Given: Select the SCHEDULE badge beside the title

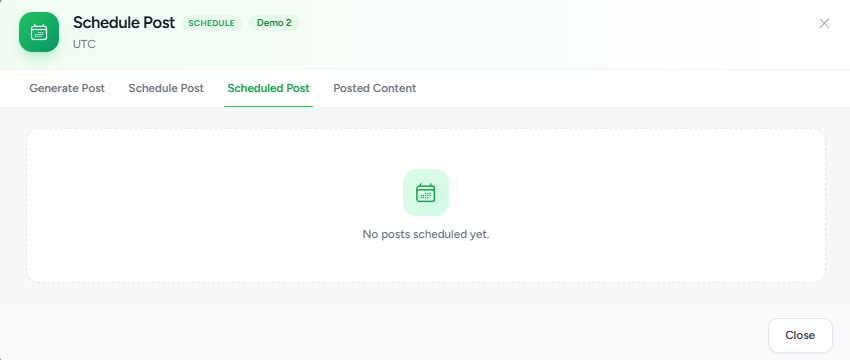Looking at the screenshot, I should [211, 23].
